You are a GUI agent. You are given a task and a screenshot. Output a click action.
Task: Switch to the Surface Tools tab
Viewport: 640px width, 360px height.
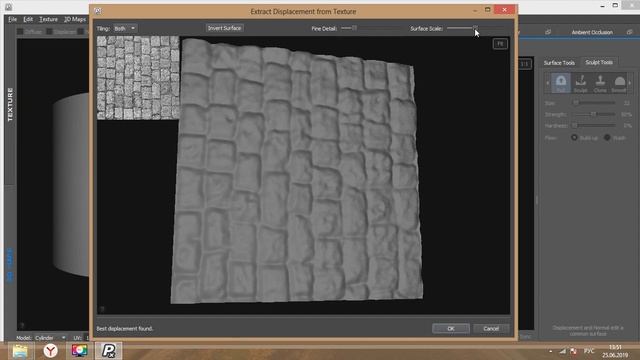(x=559, y=62)
